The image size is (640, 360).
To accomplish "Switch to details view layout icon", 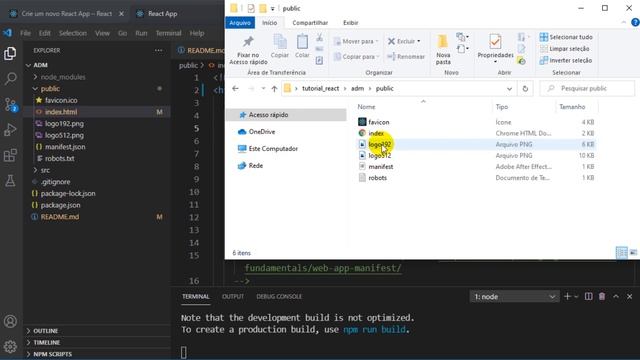I will [622, 253].
